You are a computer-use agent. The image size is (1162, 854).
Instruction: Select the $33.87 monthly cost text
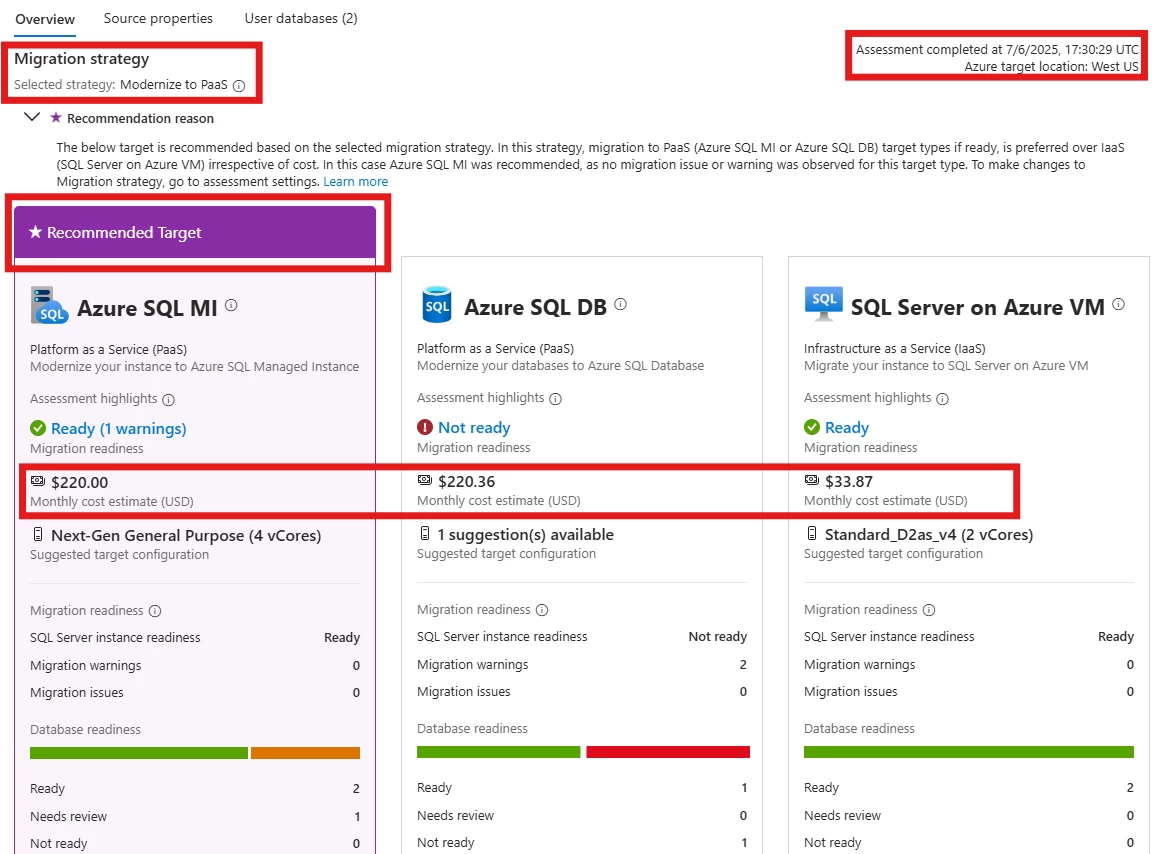849,482
